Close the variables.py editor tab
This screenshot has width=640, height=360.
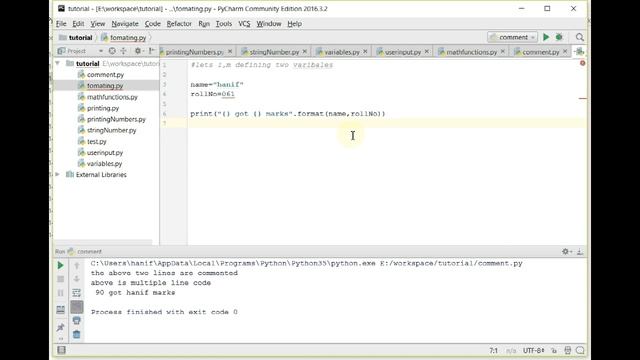click(x=365, y=51)
